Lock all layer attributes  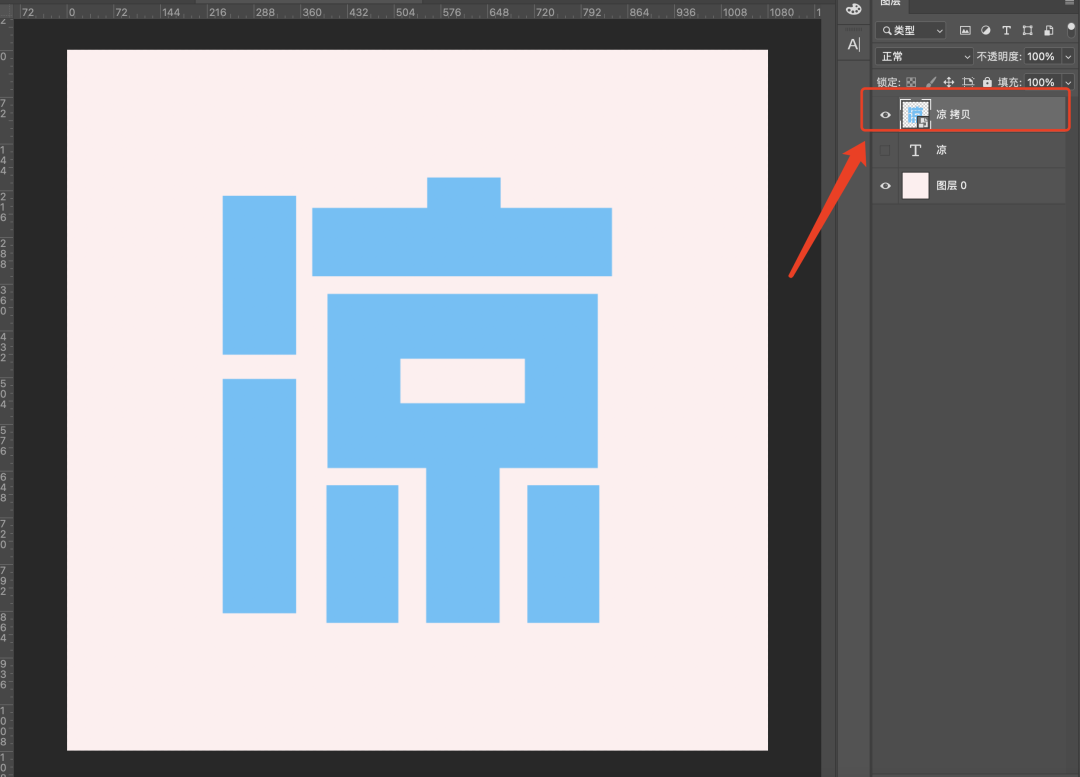pyautogui.click(x=987, y=82)
